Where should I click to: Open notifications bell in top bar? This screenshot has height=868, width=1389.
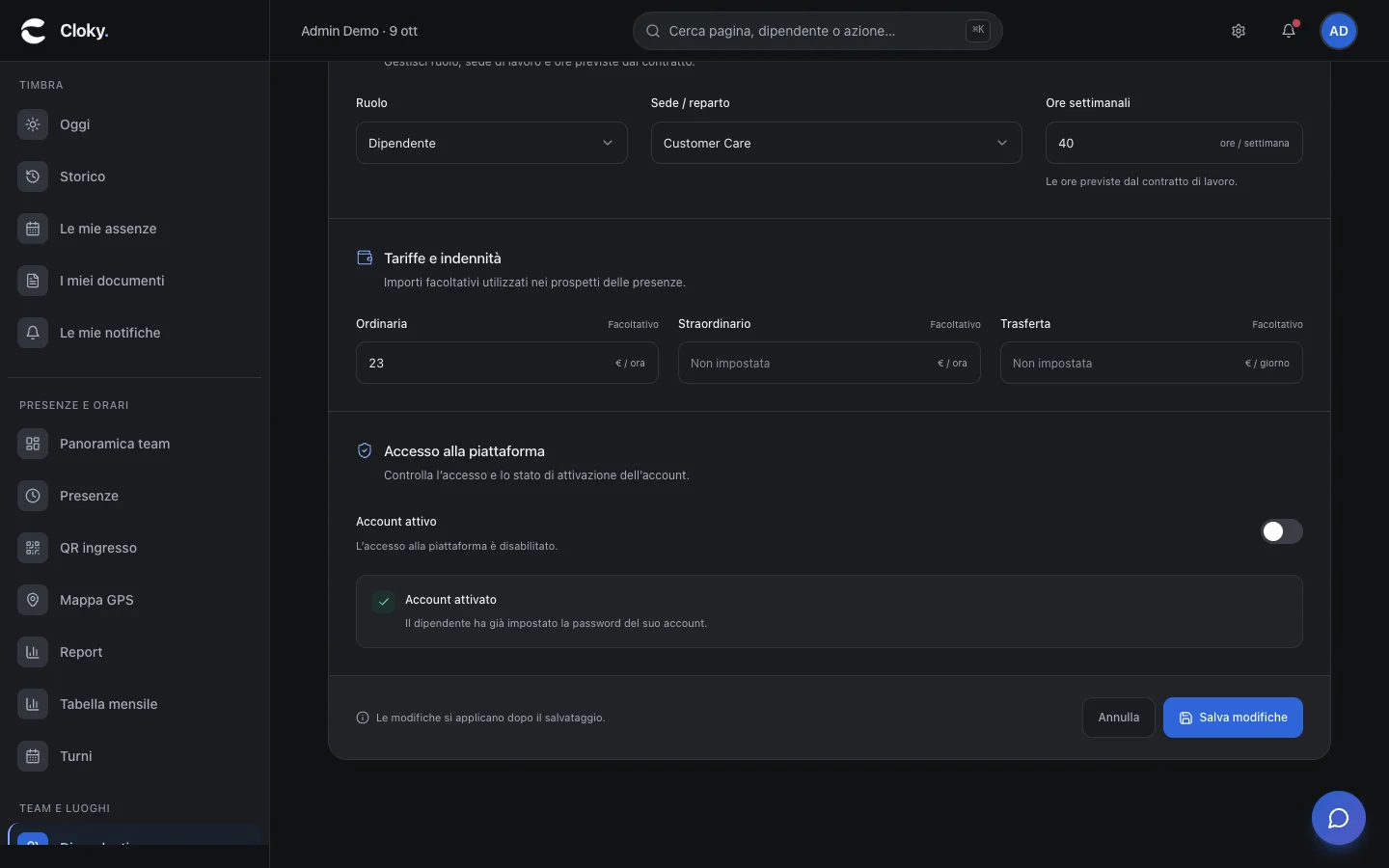point(1289,31)
